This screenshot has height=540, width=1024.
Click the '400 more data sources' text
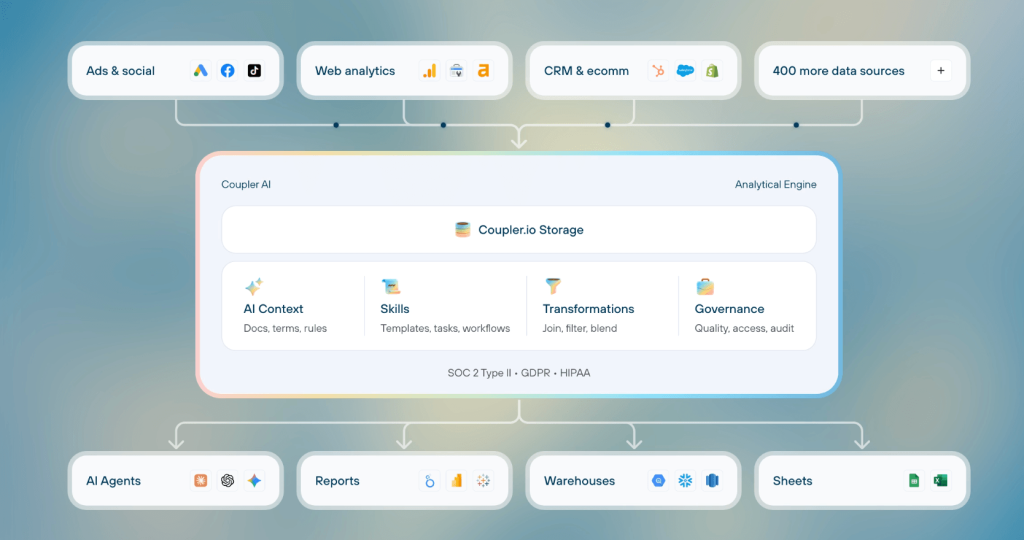tap(839, 71)
